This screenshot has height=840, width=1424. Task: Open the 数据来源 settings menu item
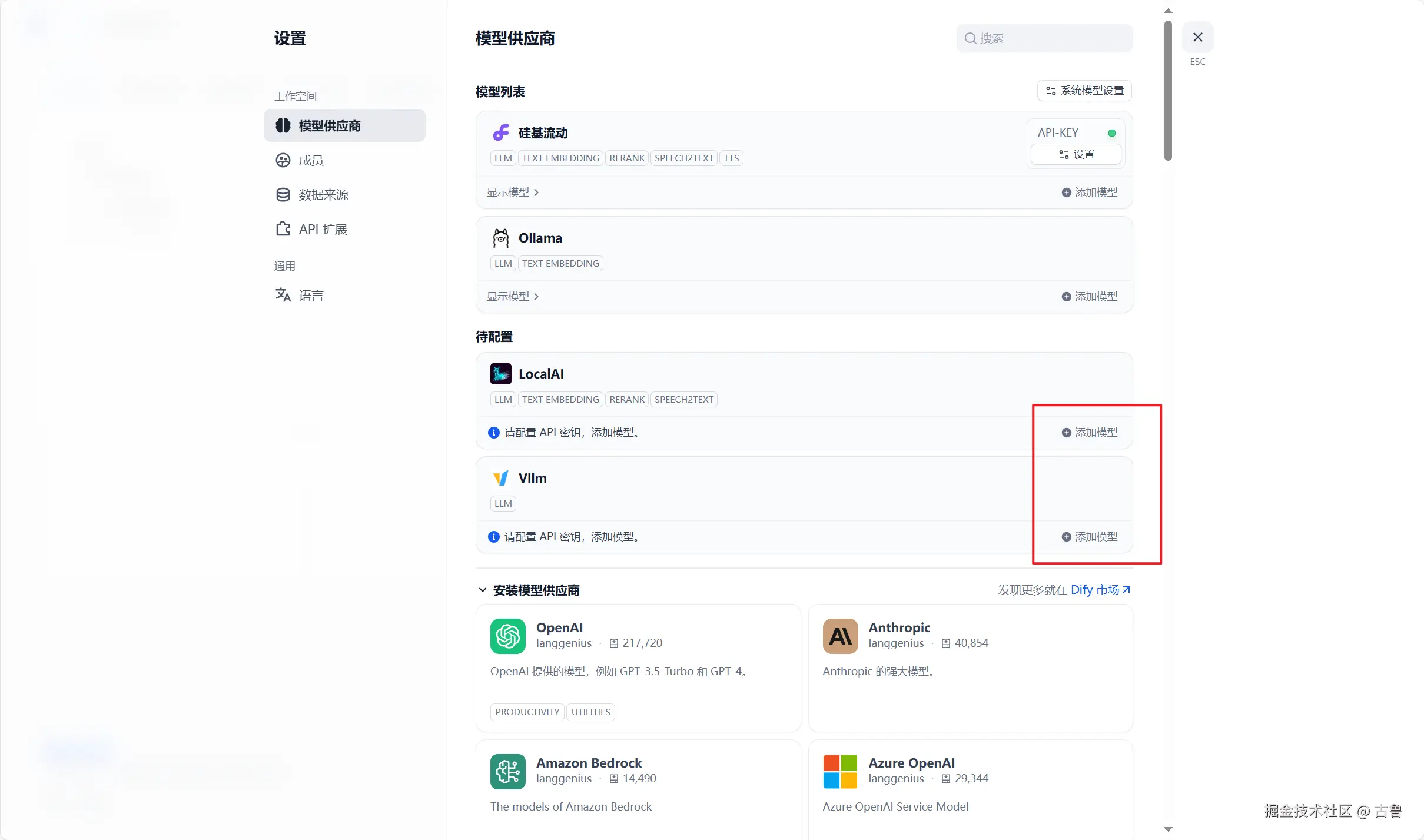click(x=323, y=195)
